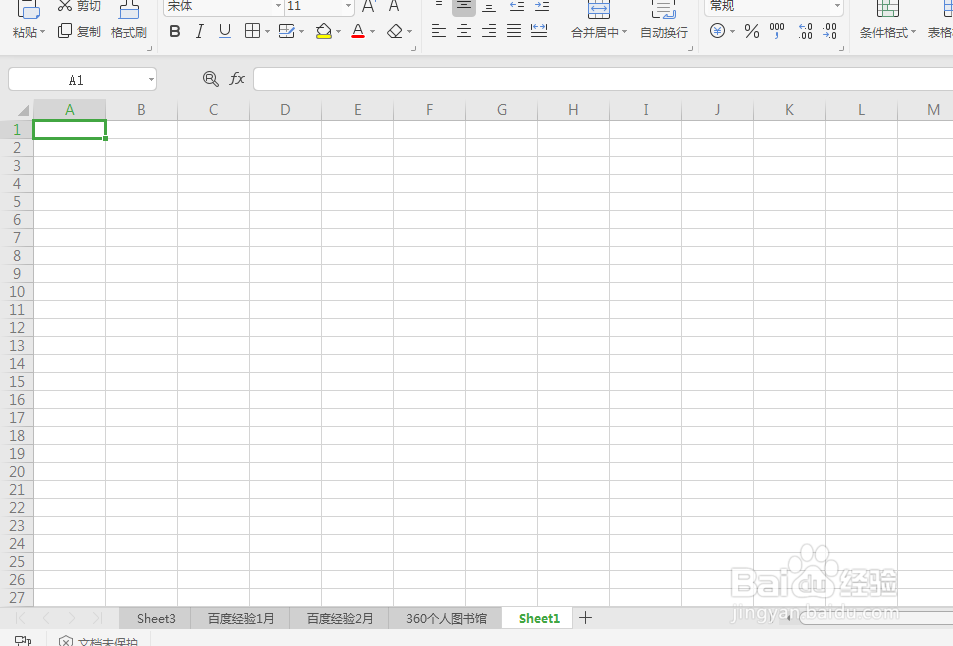Open alignment settings dialog launcher
This screenshot has height=646, width=953.
690,48
